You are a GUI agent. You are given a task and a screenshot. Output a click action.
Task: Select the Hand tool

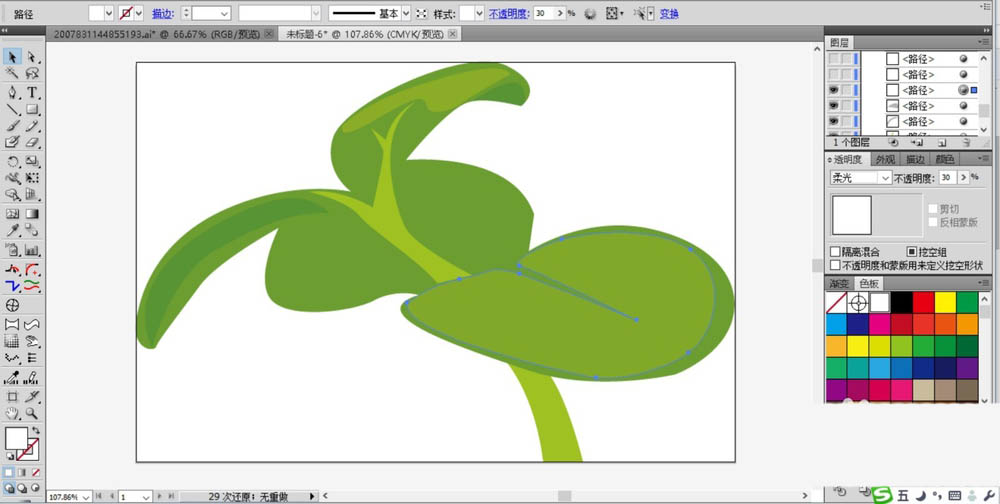11,413
